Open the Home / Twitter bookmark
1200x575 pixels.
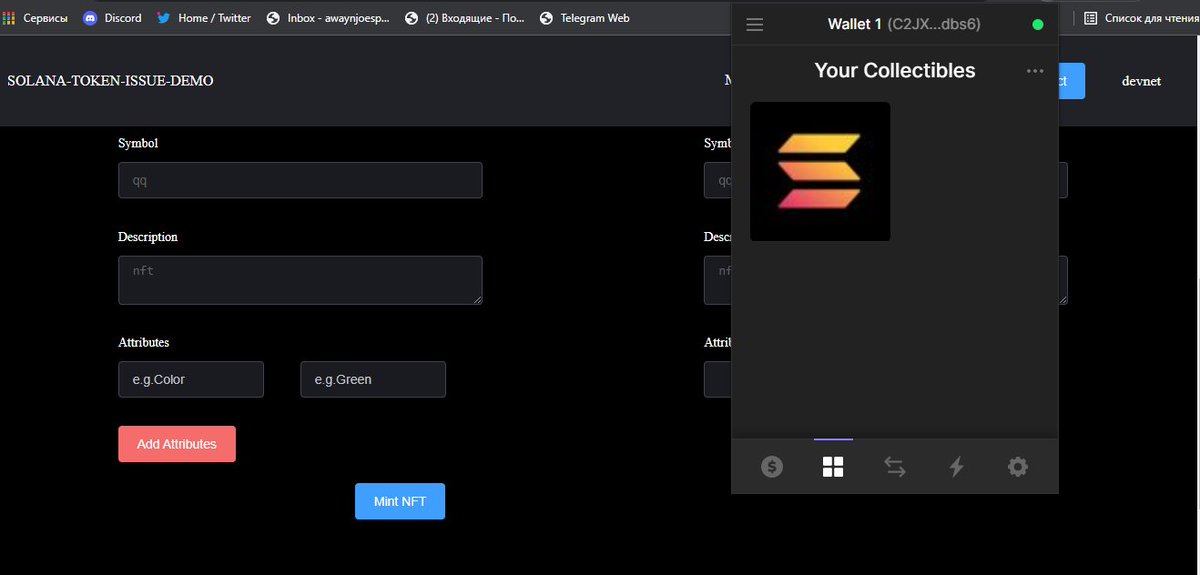204,18
